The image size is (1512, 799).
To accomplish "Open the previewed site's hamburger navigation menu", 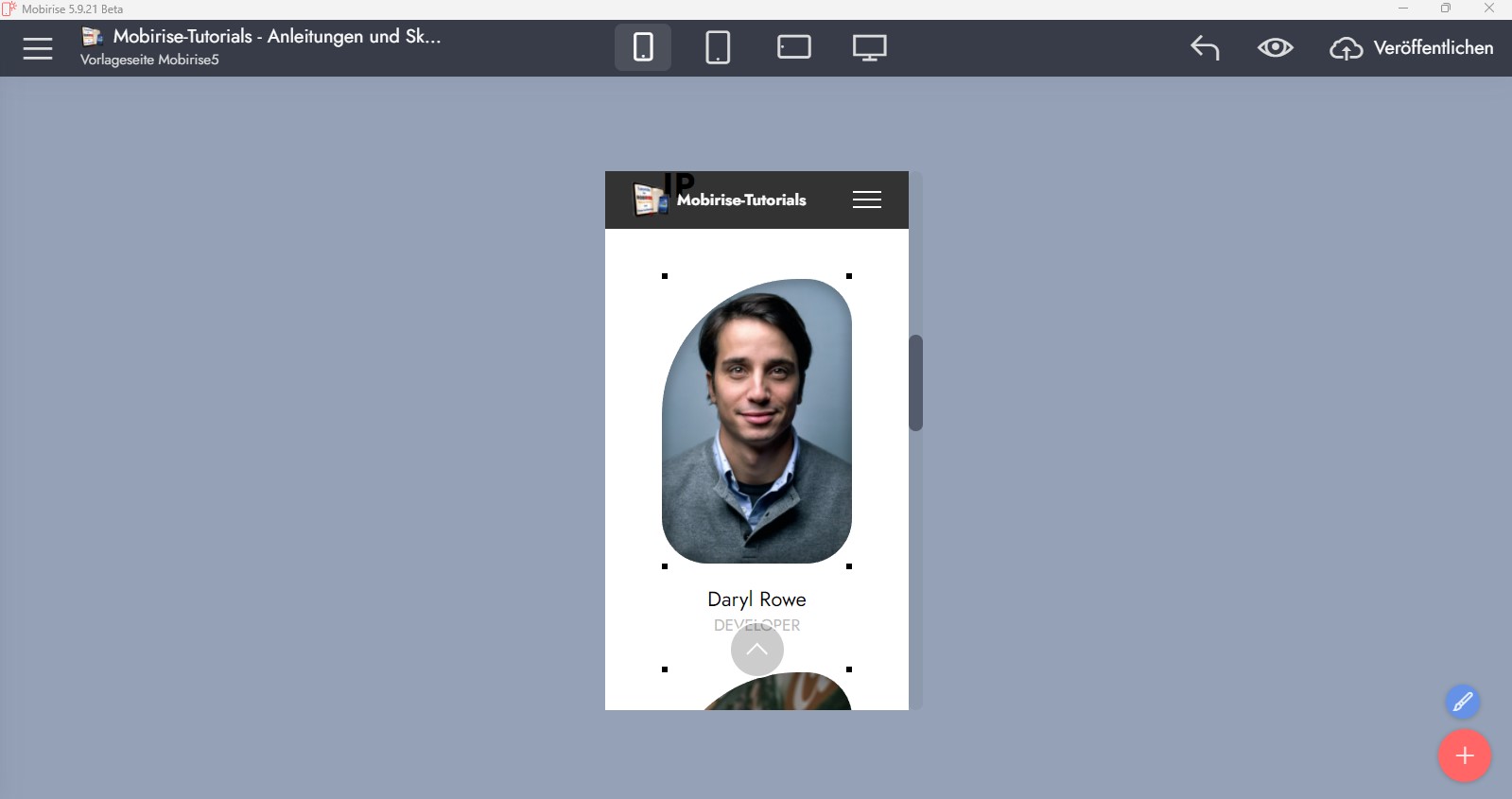I will coord(867,200).
